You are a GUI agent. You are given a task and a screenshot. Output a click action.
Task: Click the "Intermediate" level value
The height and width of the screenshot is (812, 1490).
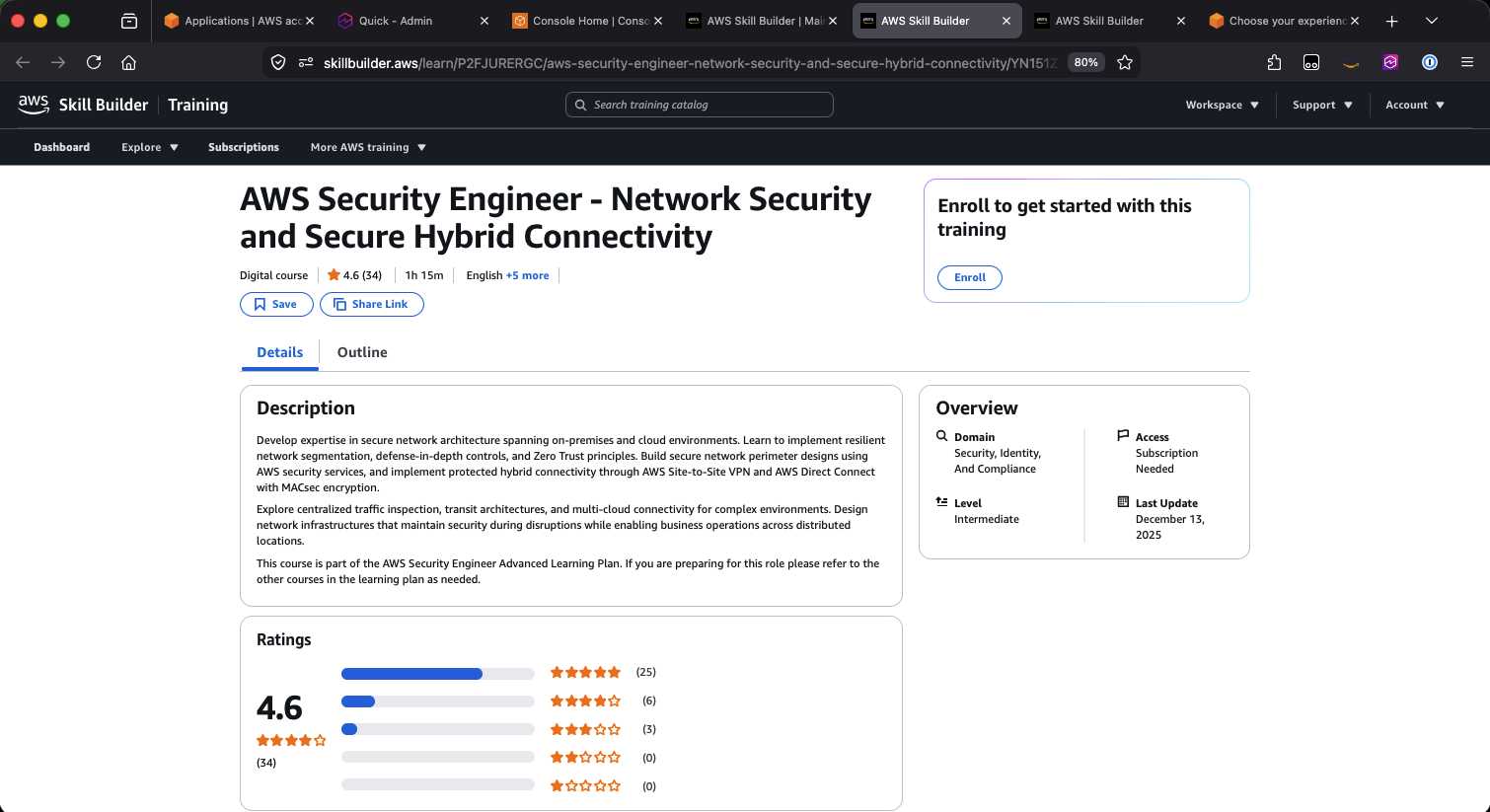[x=987, y=519]
